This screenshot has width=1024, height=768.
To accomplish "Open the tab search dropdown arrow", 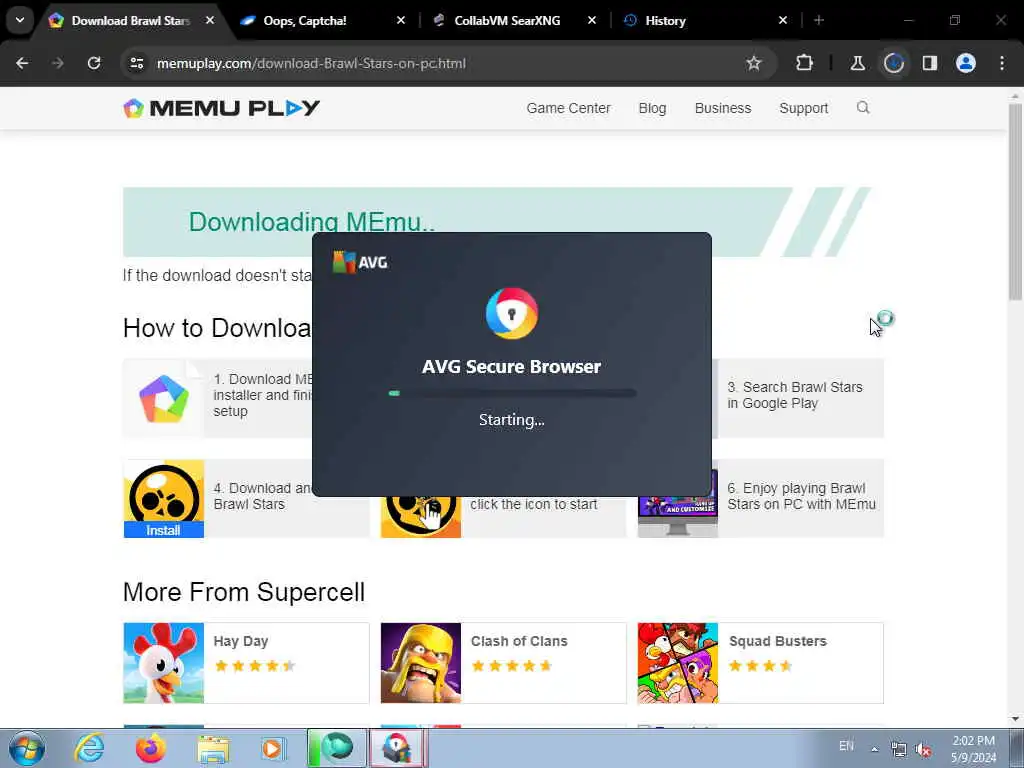I will point(20,20).
